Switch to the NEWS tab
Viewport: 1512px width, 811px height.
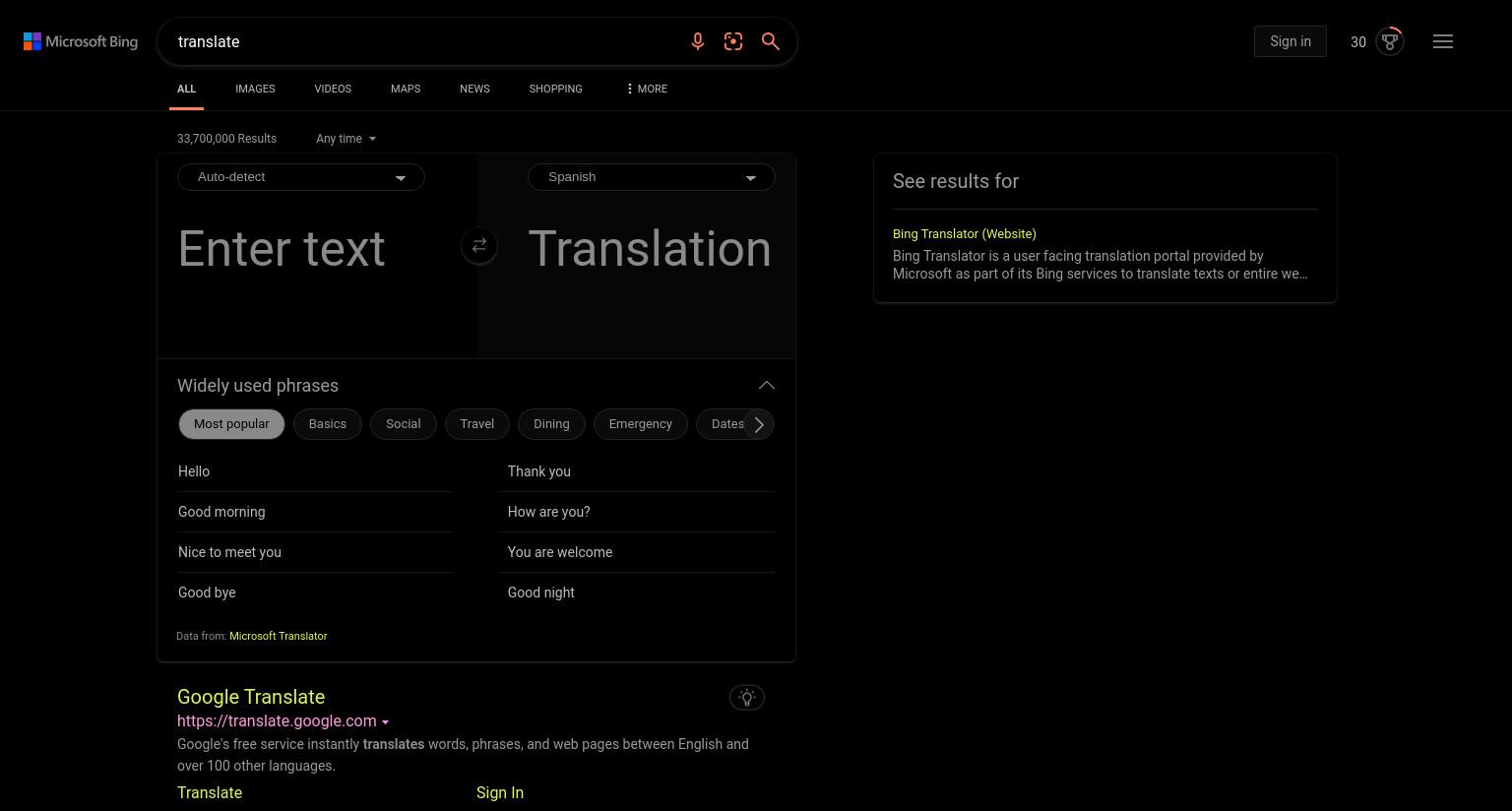pos(474,89)
